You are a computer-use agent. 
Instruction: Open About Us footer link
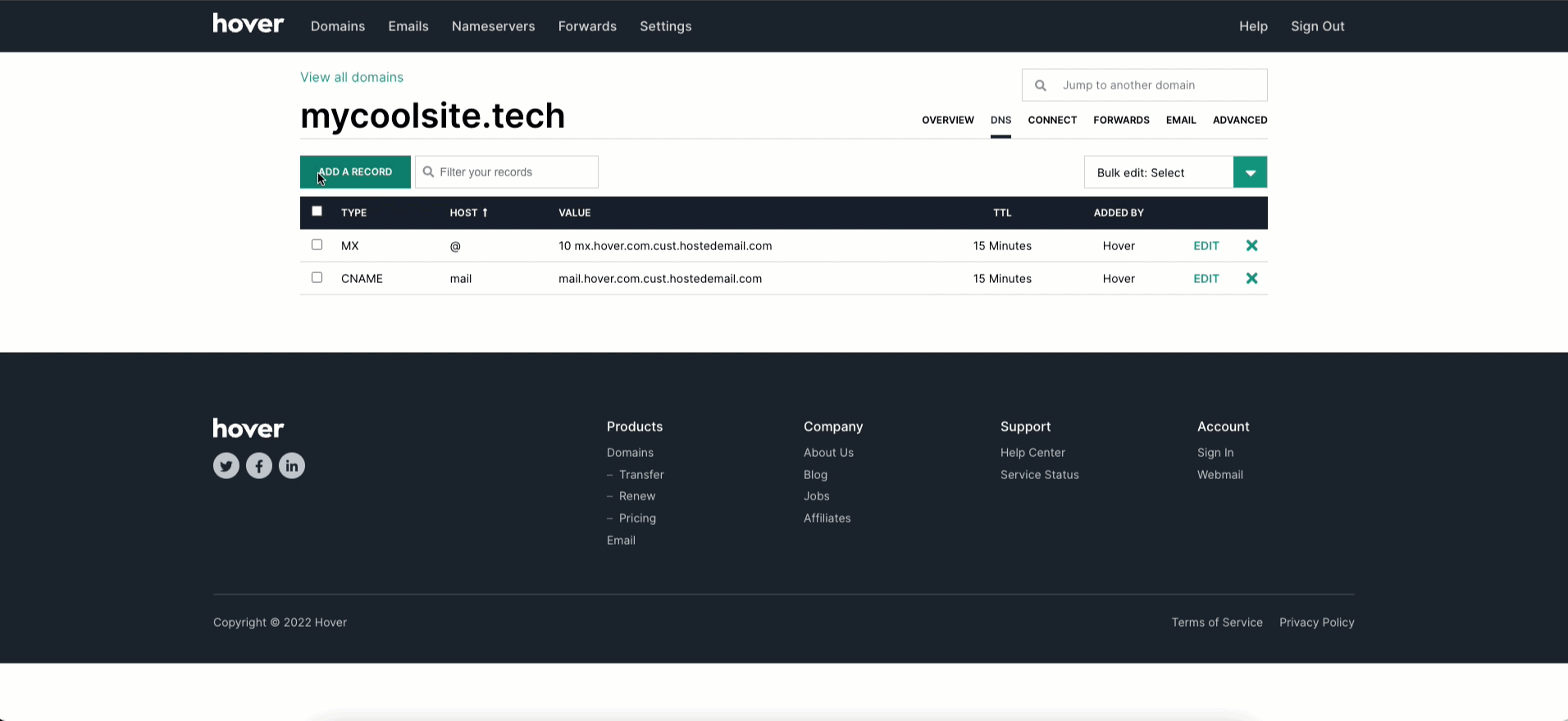point(828,452)
